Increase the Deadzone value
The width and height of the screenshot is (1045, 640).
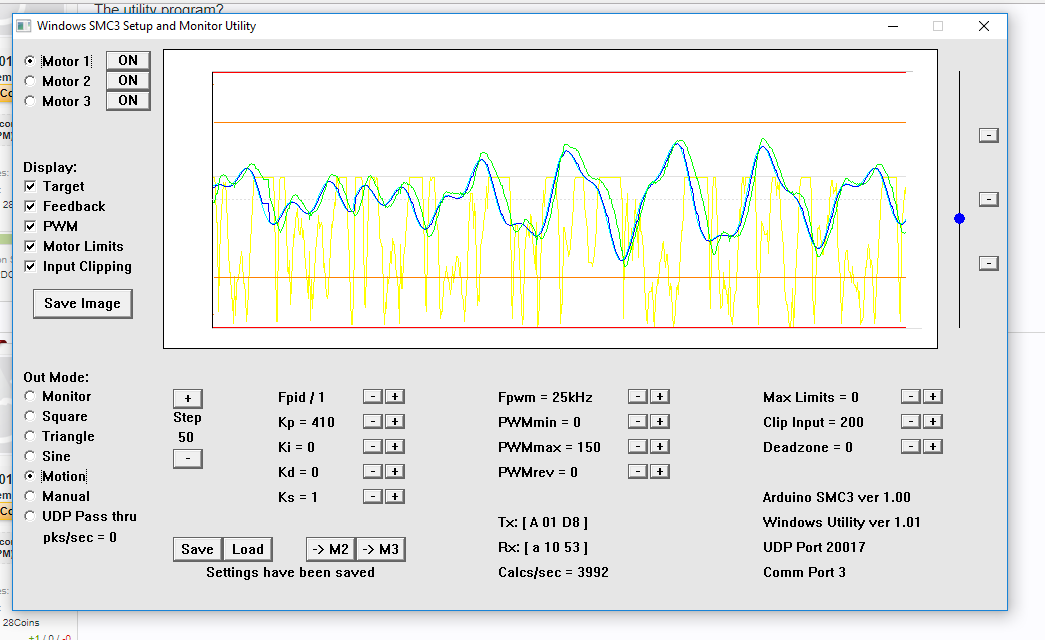click(x=932, y=447)
